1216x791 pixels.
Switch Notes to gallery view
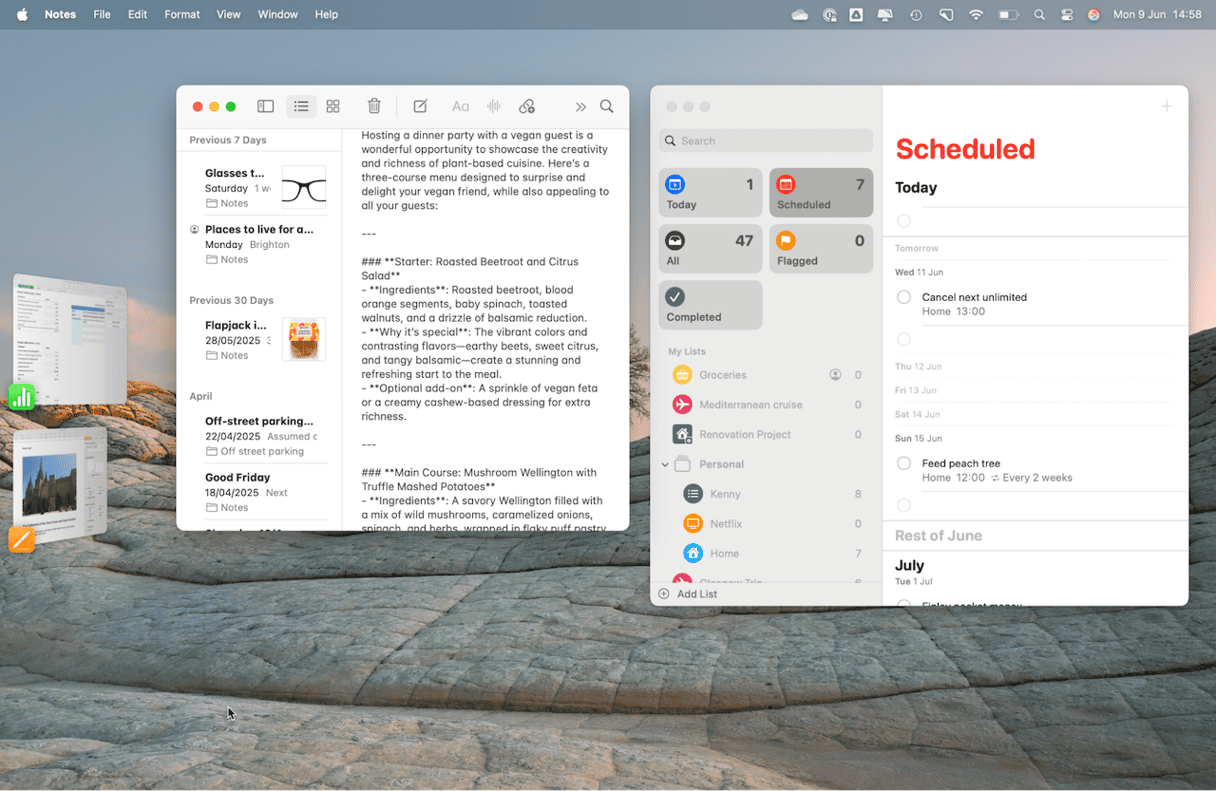pos(333,106)
